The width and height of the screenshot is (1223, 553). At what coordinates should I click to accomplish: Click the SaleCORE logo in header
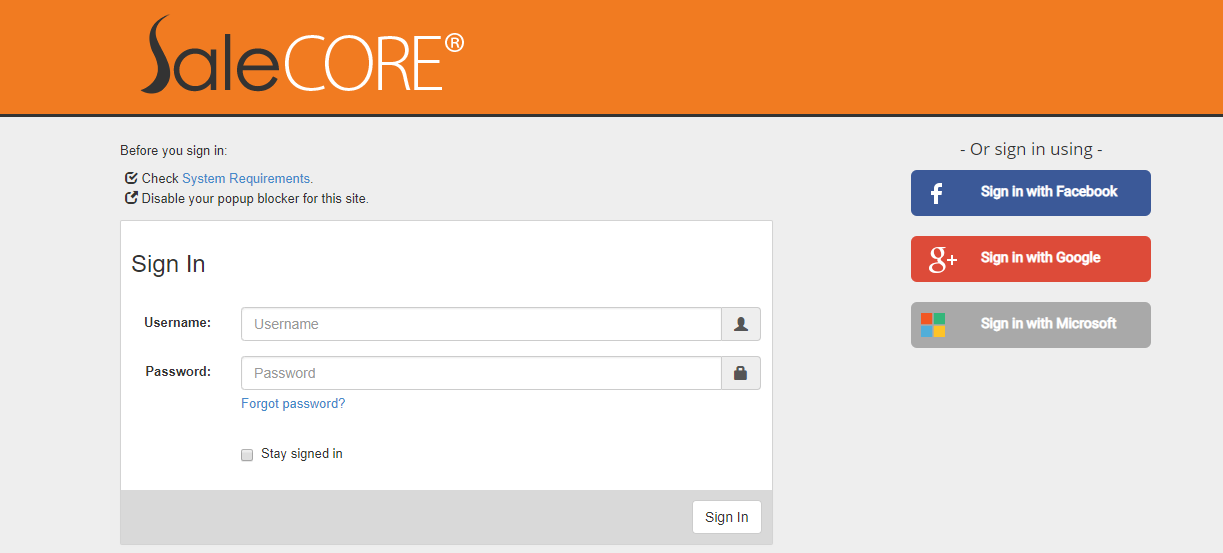tap(302, 56)
